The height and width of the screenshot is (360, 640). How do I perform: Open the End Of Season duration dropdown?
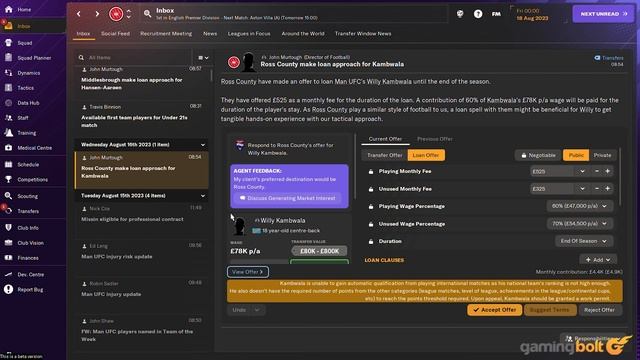click(584, 241)
